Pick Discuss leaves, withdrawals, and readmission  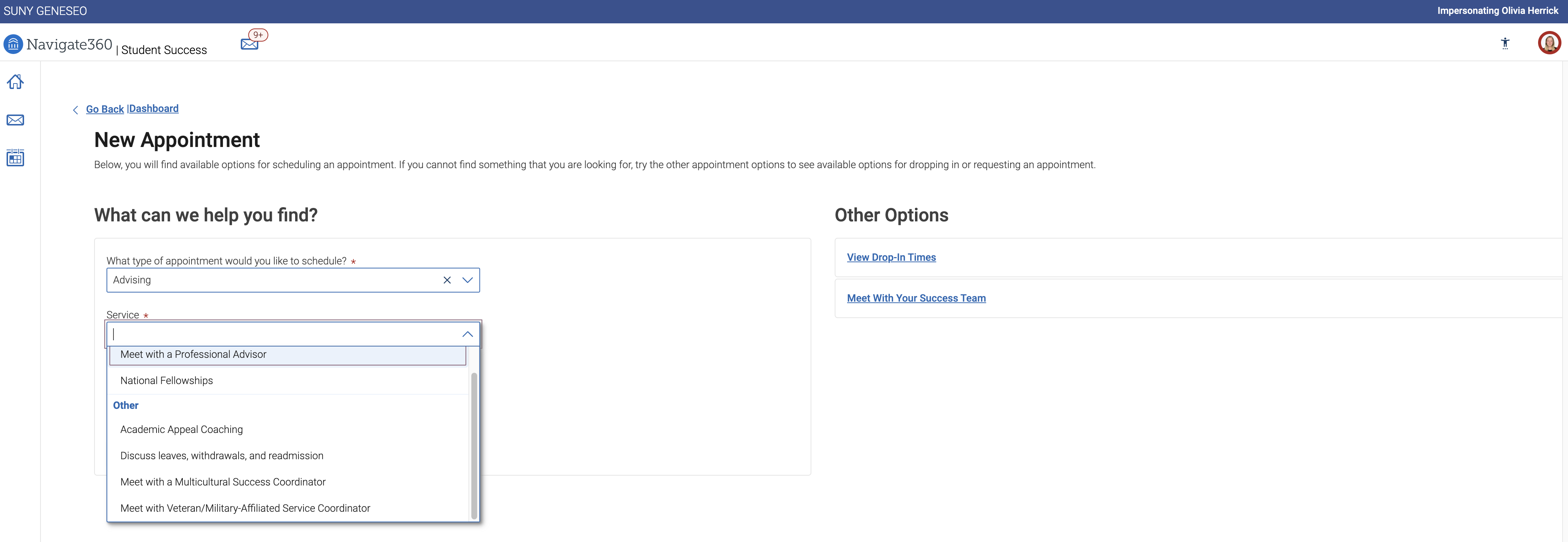coord(221,456)
